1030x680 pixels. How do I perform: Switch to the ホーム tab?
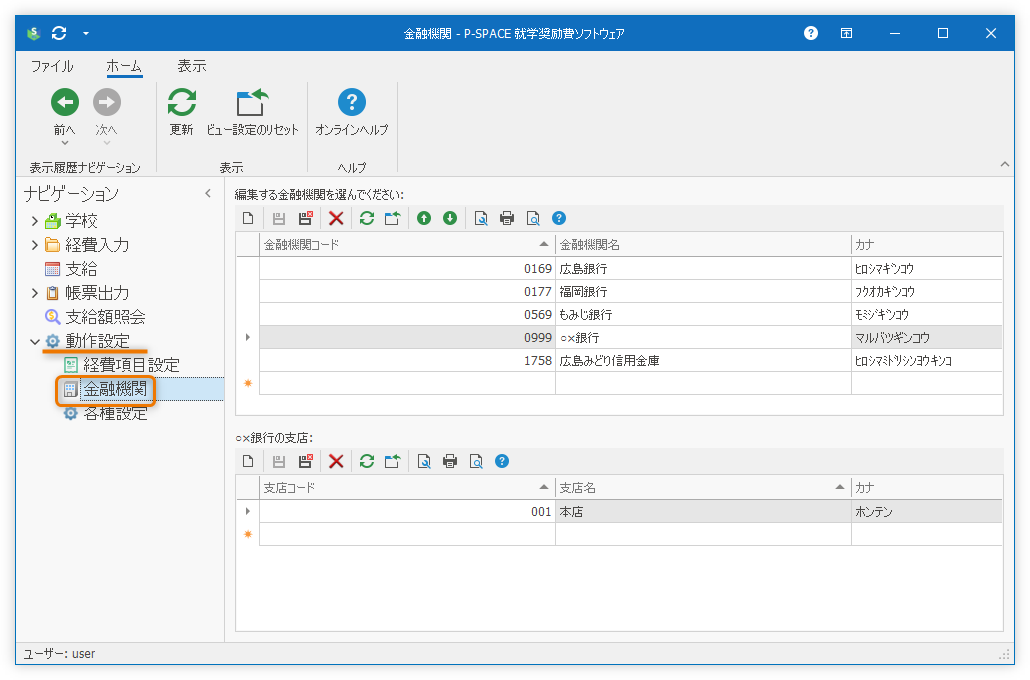(x=124, y=66)
